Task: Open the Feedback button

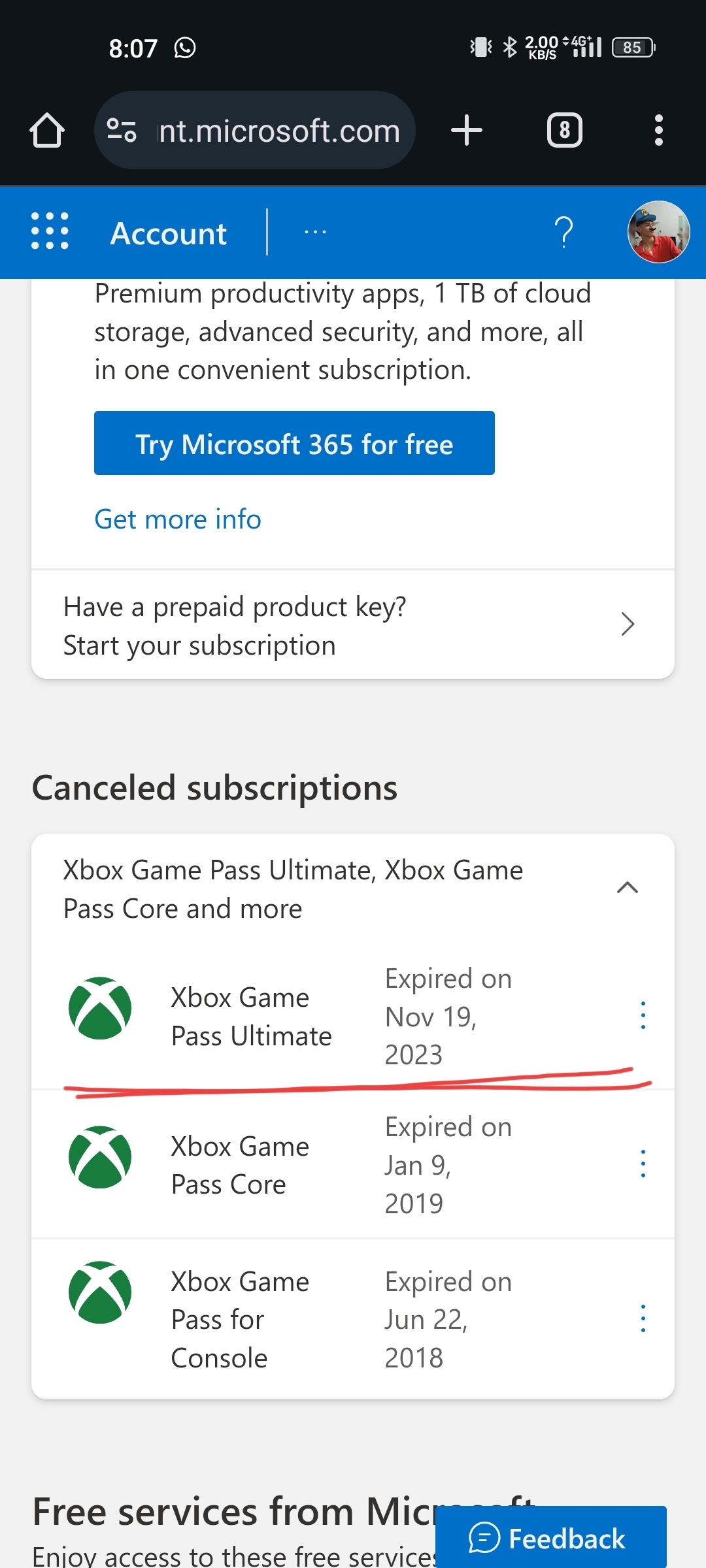Action: click(551, 1537)
